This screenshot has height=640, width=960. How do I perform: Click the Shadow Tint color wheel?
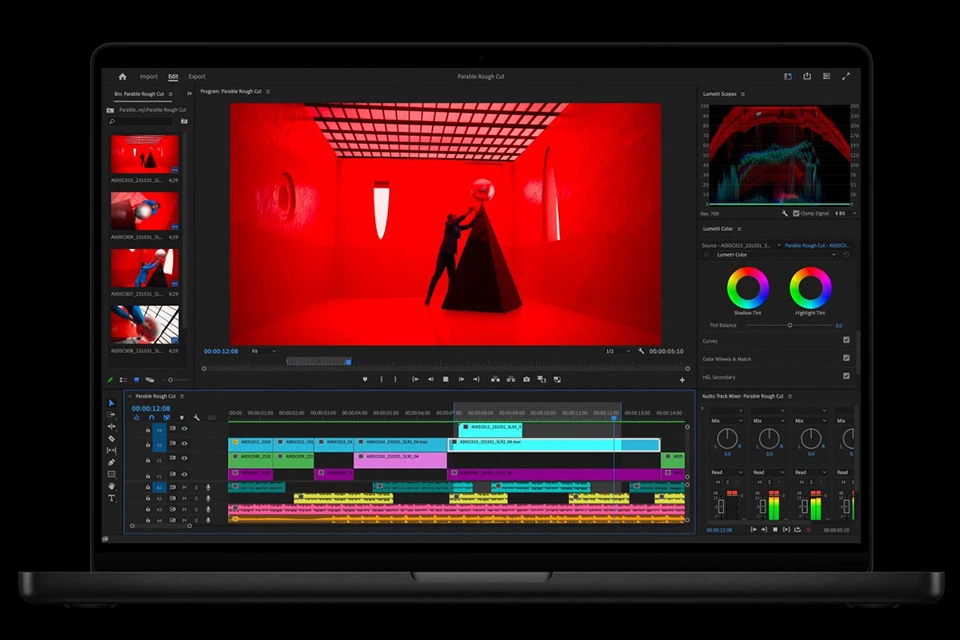747,288
